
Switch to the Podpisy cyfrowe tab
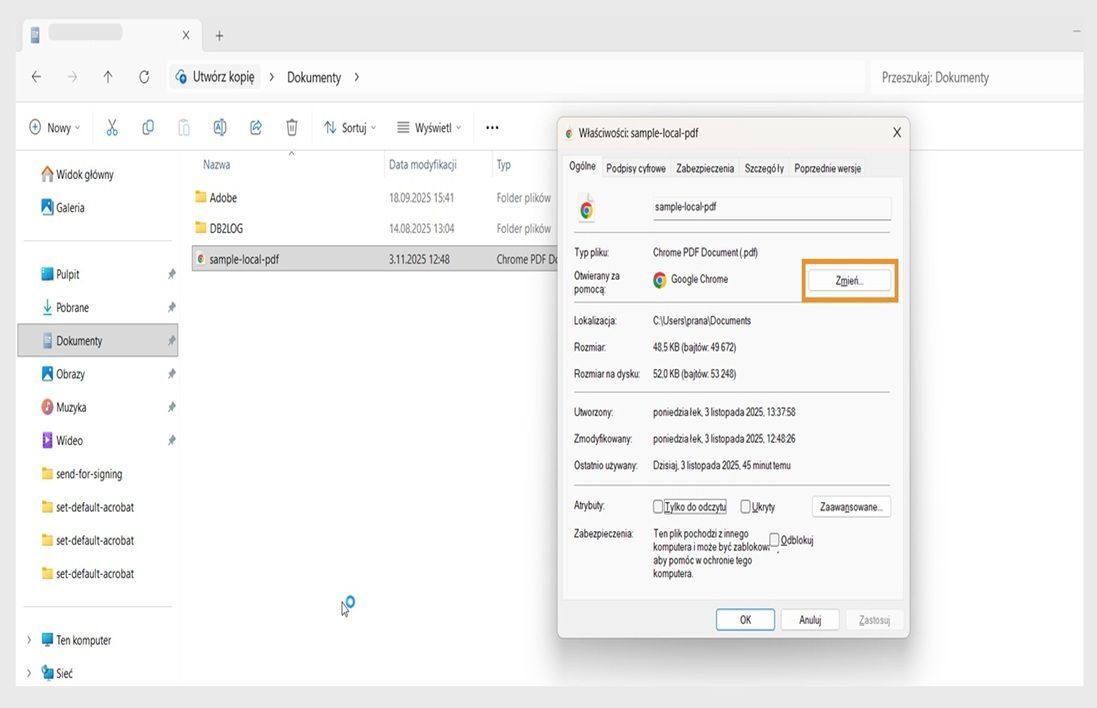point(636,168)
